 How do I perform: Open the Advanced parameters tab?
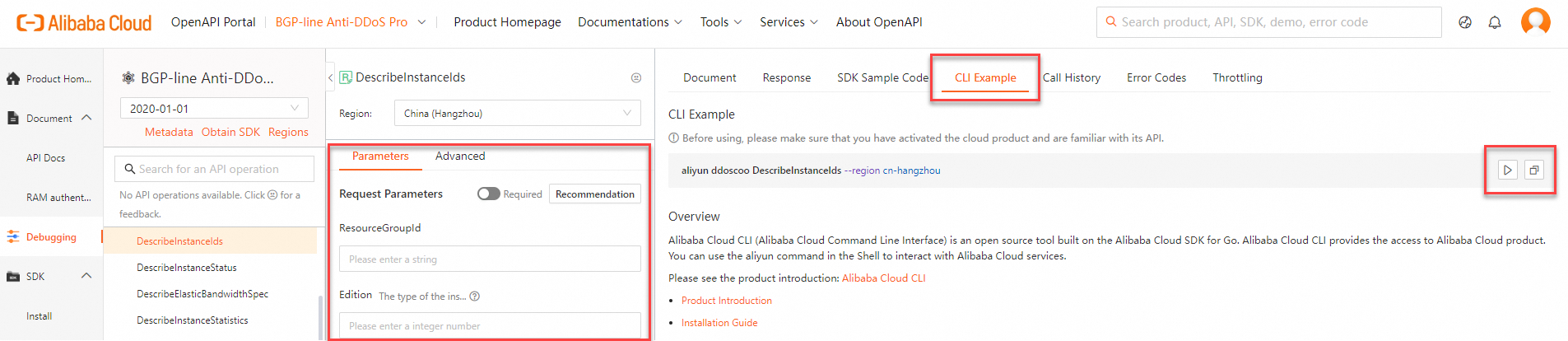pyautogui.click(x=460, y=156)
